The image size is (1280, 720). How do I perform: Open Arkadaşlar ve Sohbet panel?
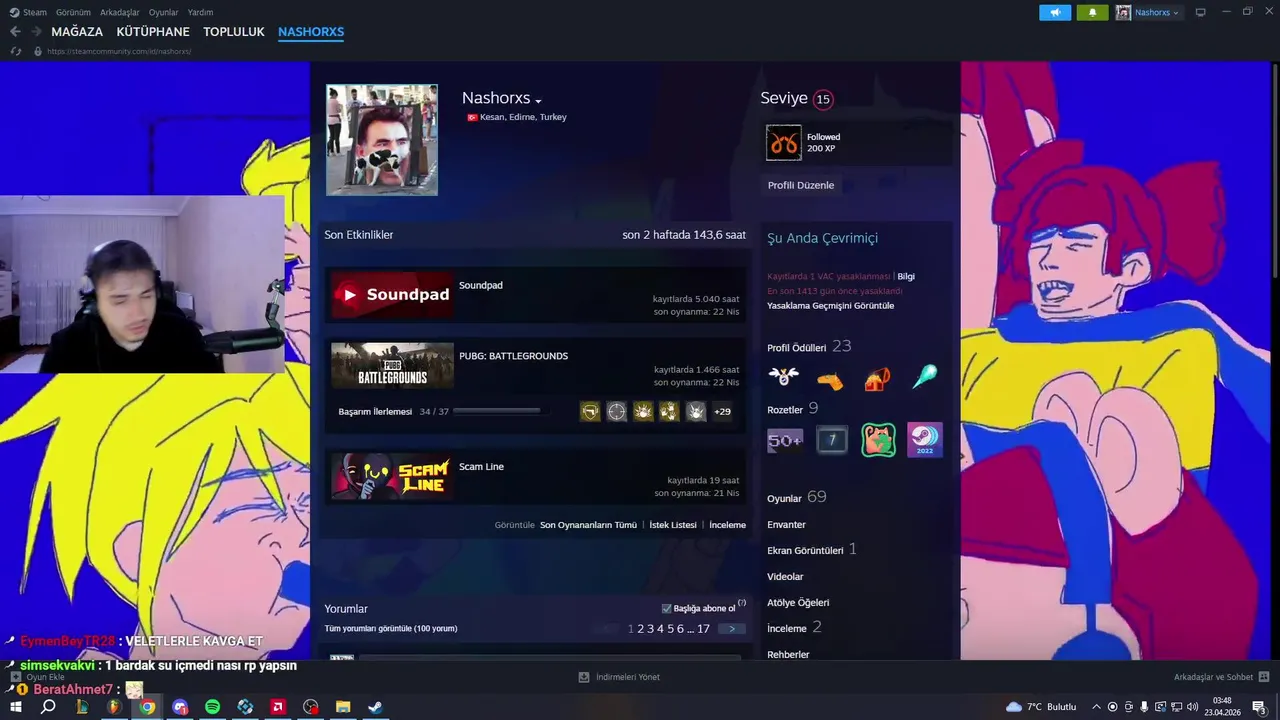1221,677
